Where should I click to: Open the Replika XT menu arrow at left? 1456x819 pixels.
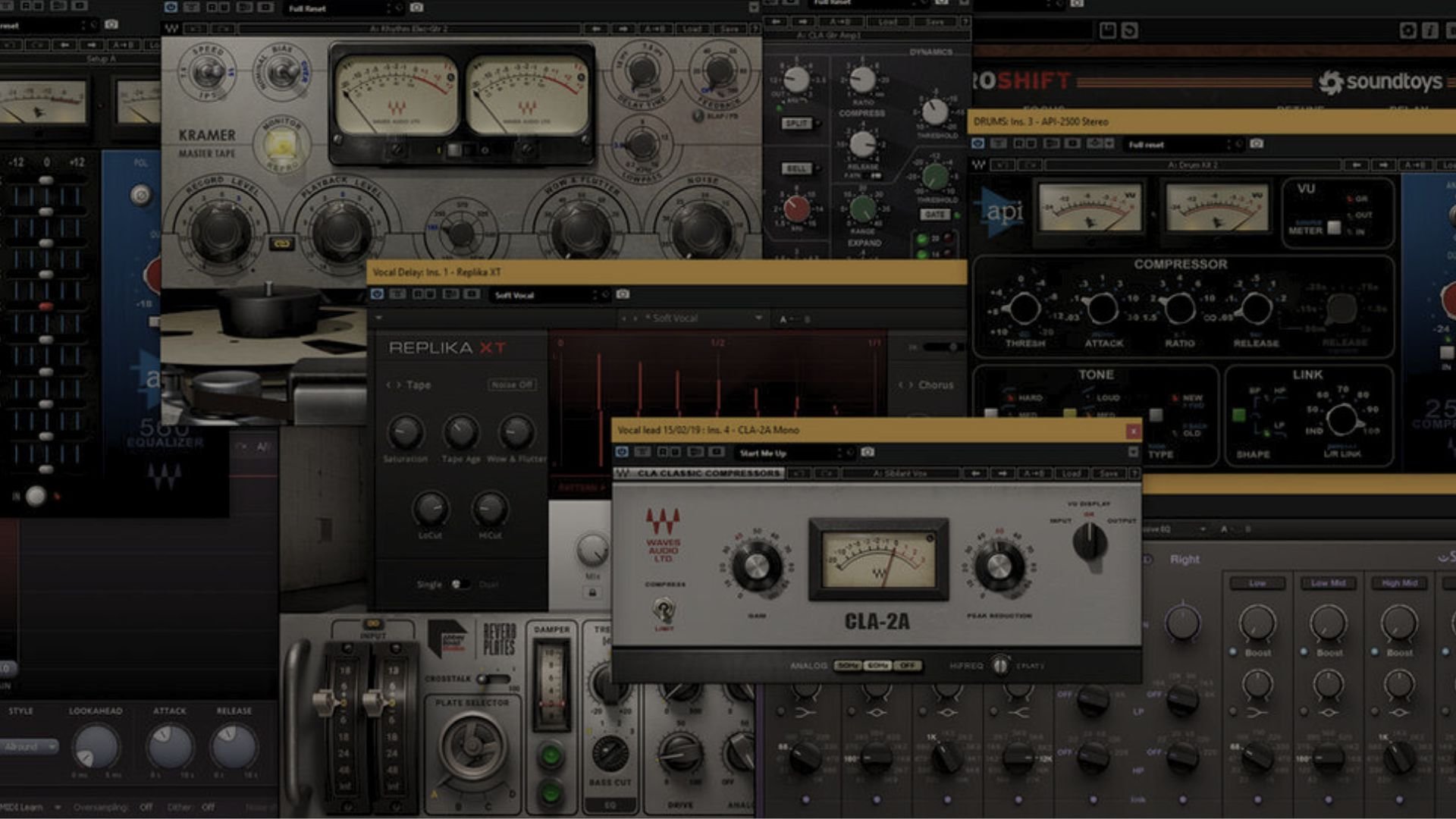pos(378,318)
